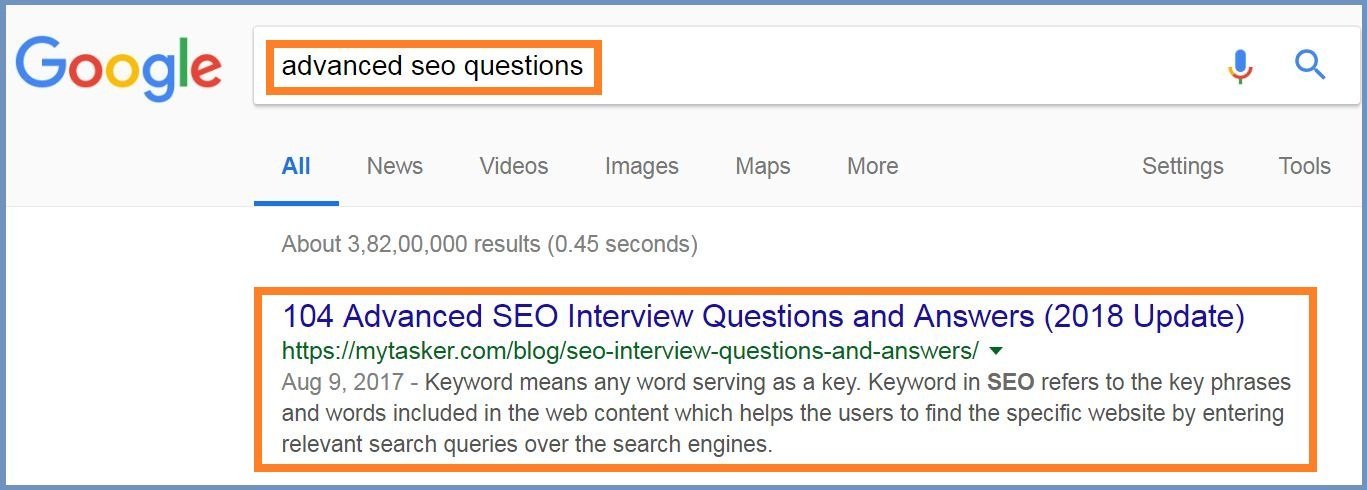Switch to the Videos tab
This screenshot has width=1367, height=490.
pos(513,166)
